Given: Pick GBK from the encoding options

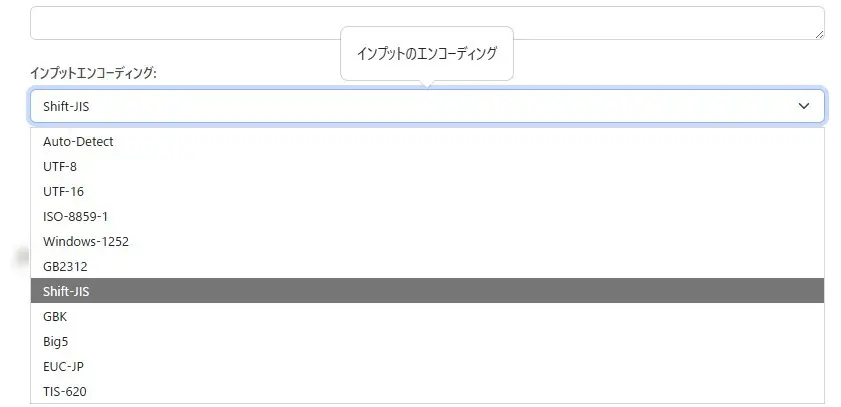Looking at the screenshot, I should point(55,316).
